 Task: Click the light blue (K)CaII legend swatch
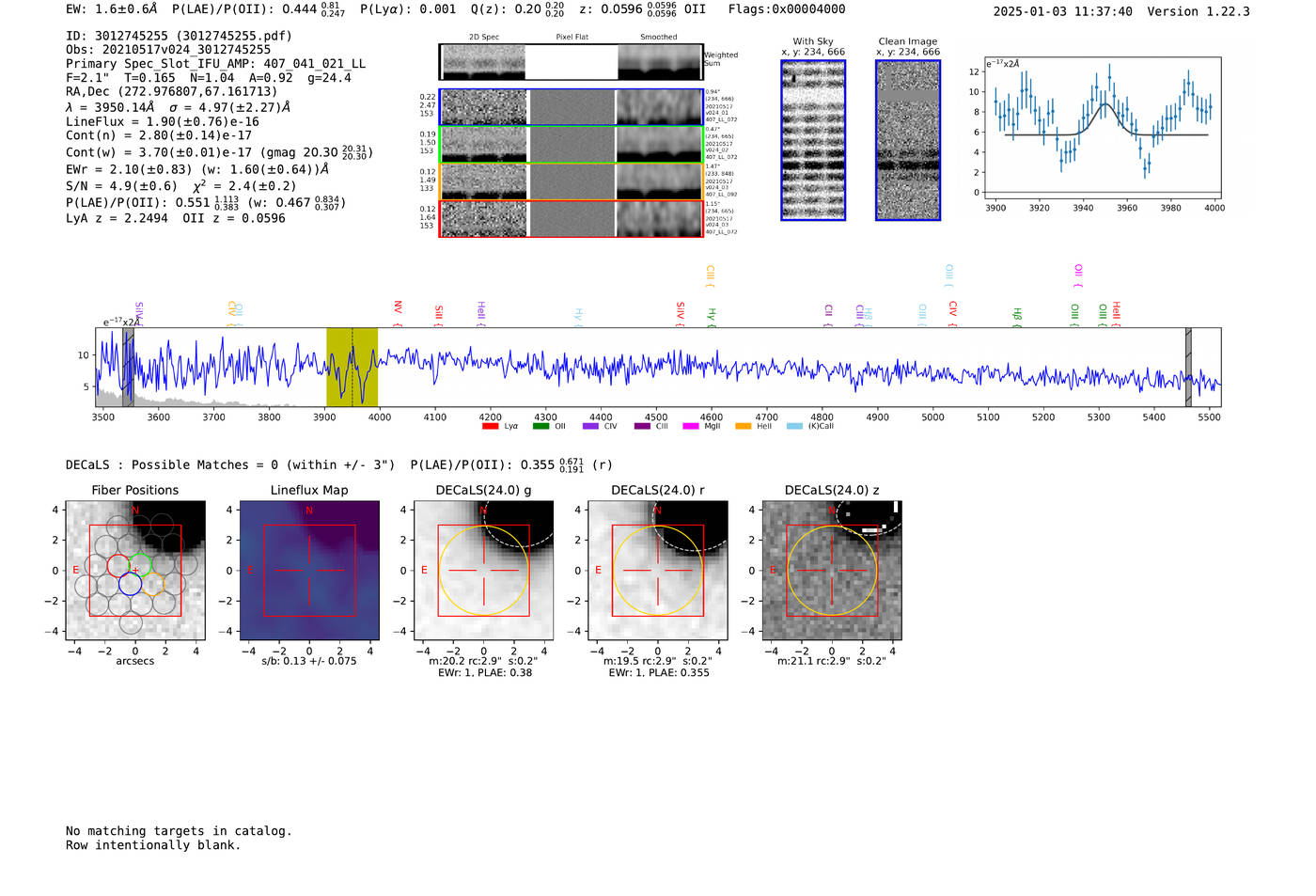pos(795,426)
